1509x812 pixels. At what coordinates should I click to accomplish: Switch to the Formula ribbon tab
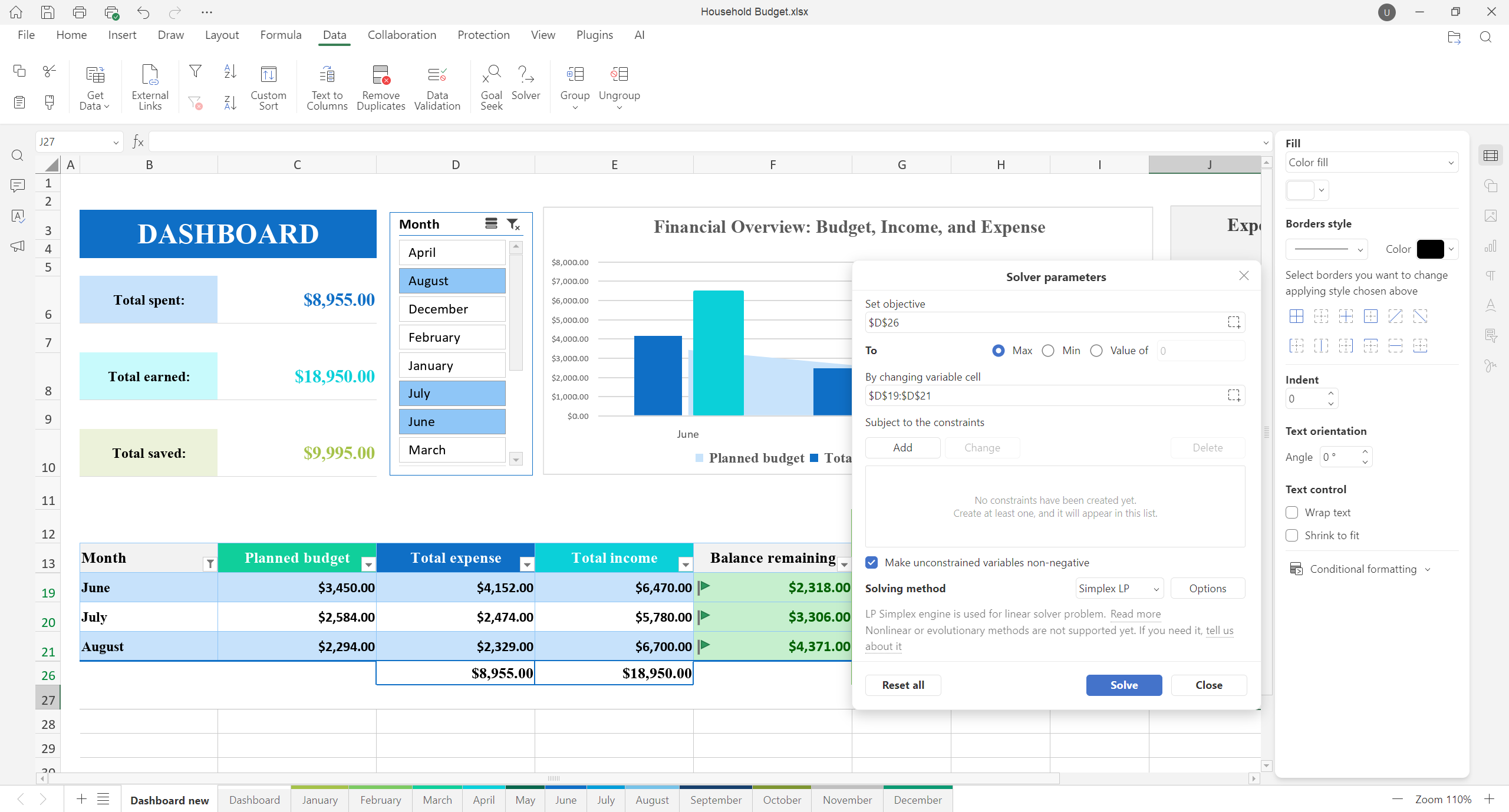coord(281,35)
